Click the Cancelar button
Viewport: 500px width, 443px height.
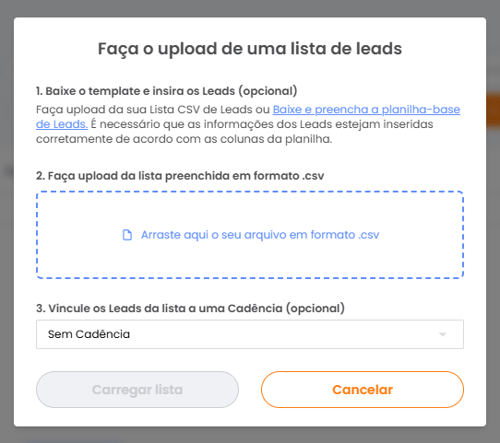(x=362, y=390)
